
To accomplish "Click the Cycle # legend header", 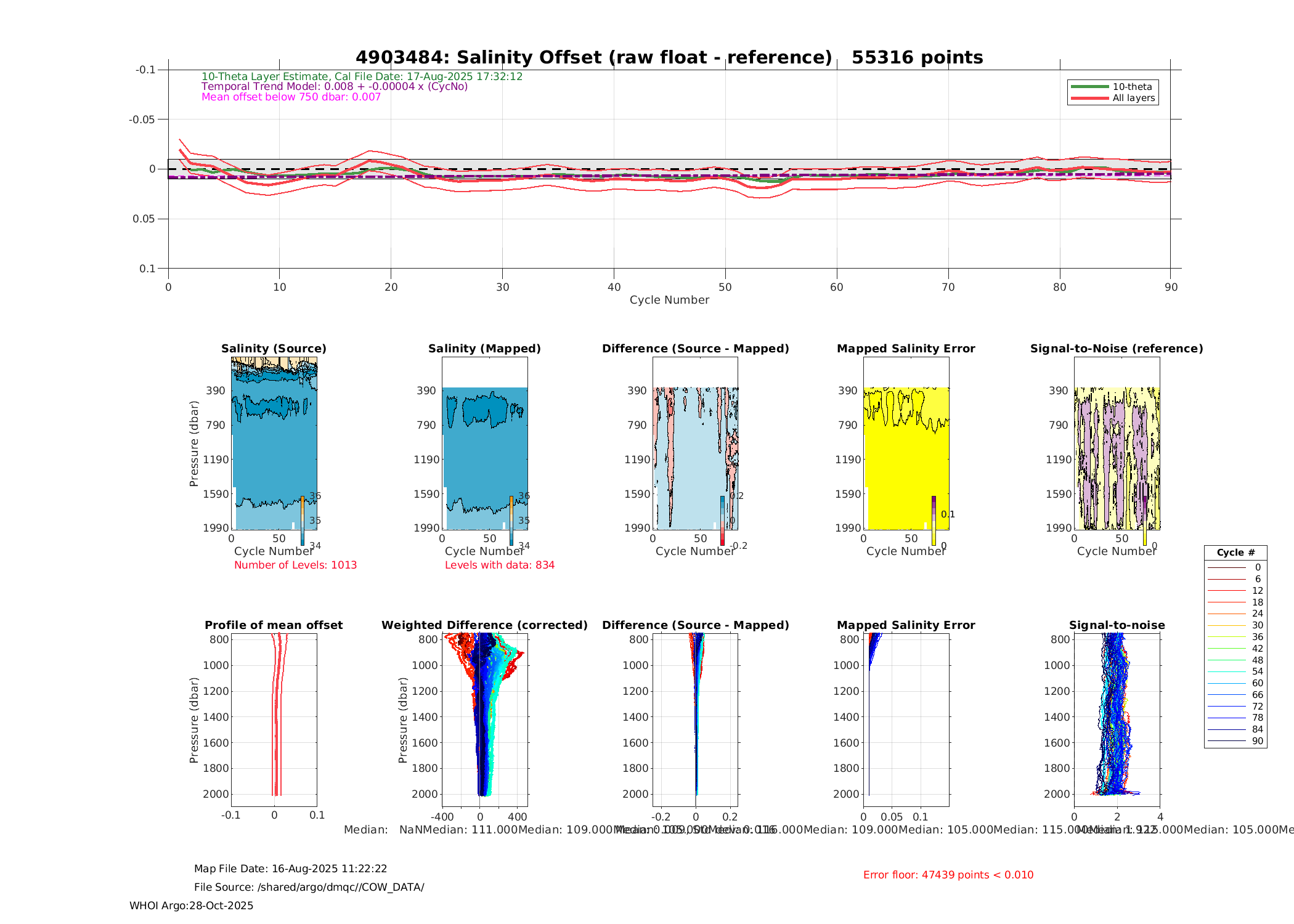I will 1235,553.
